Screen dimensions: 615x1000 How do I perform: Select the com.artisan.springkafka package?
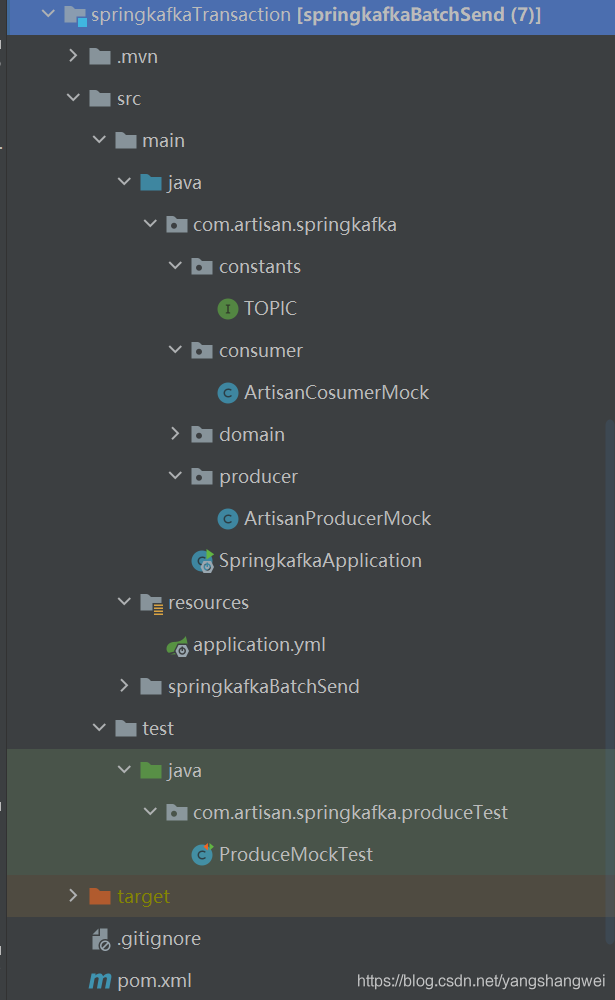coord(294,225)
